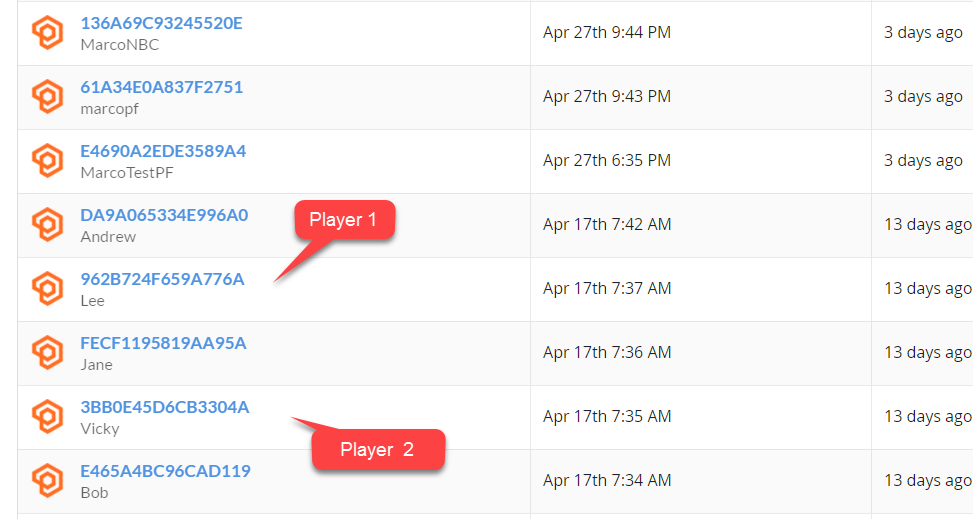Viewport: 973px width, 519px height.
Task: Select the hexagon icon for Vicky
Action: 48,417
